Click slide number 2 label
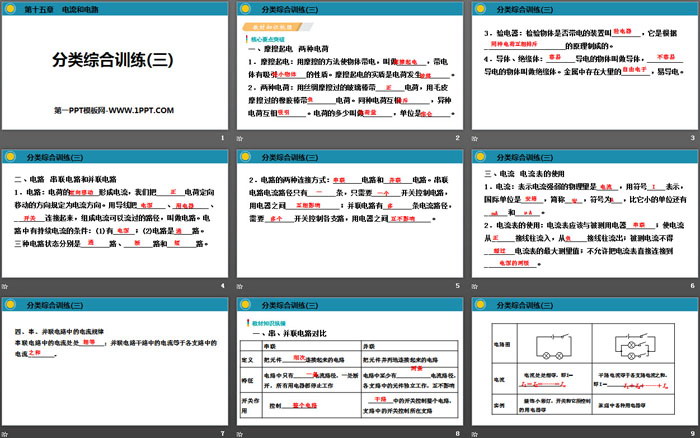Viewport: 700px width, 438px height. click(x=458, y=138)
